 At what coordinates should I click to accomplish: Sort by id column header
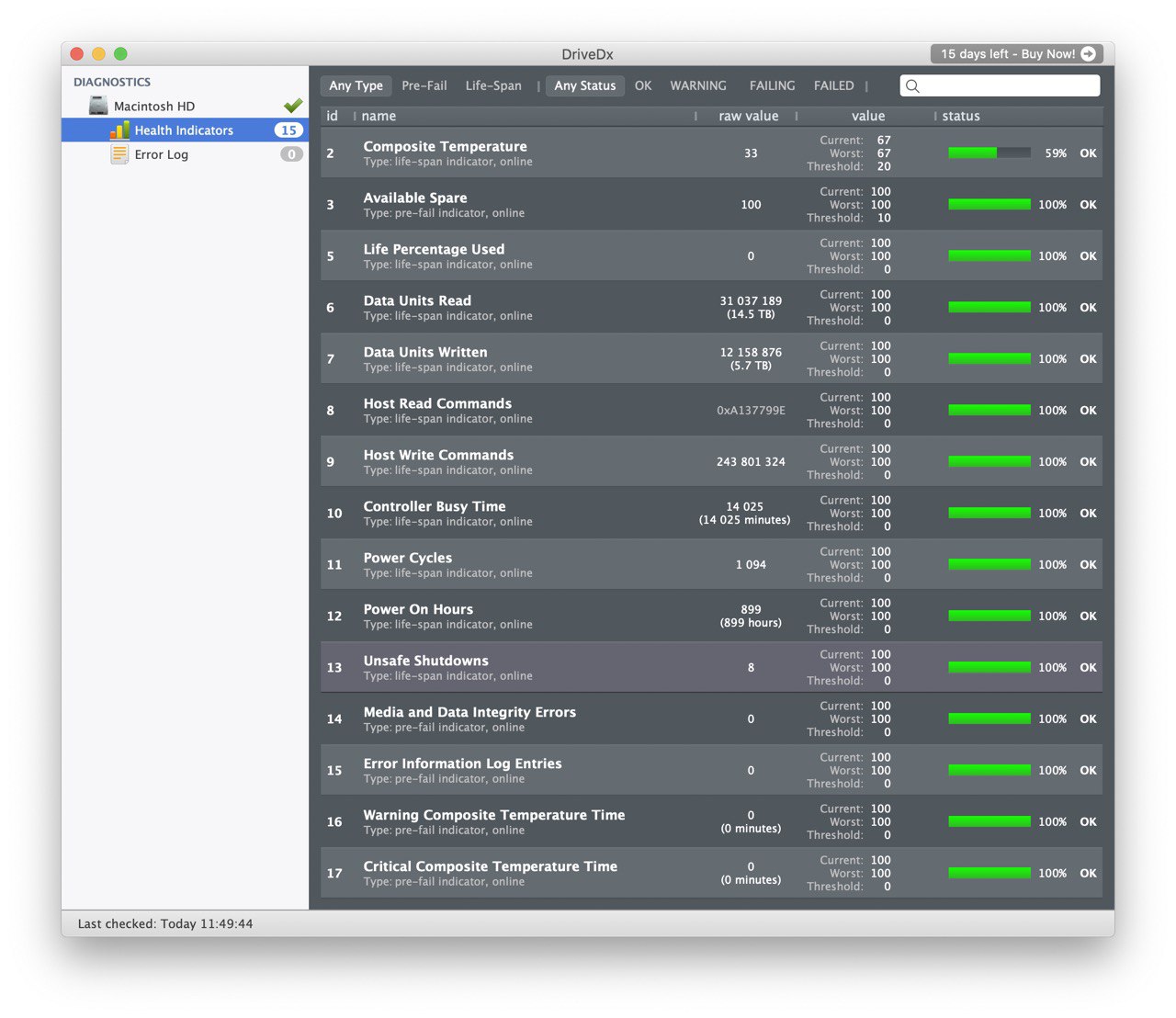[x=332, y=116]
